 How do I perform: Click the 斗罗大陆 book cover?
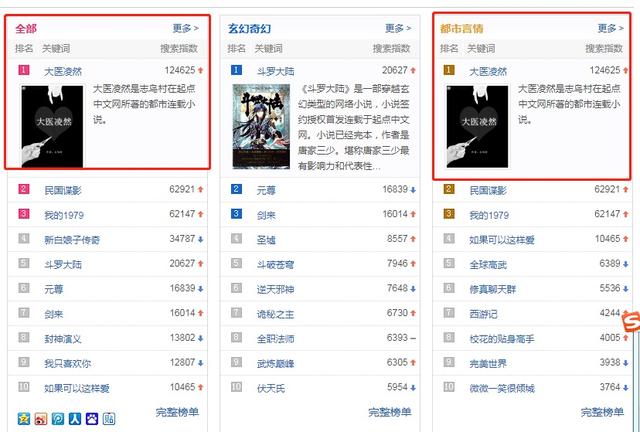tap(261, 127)
